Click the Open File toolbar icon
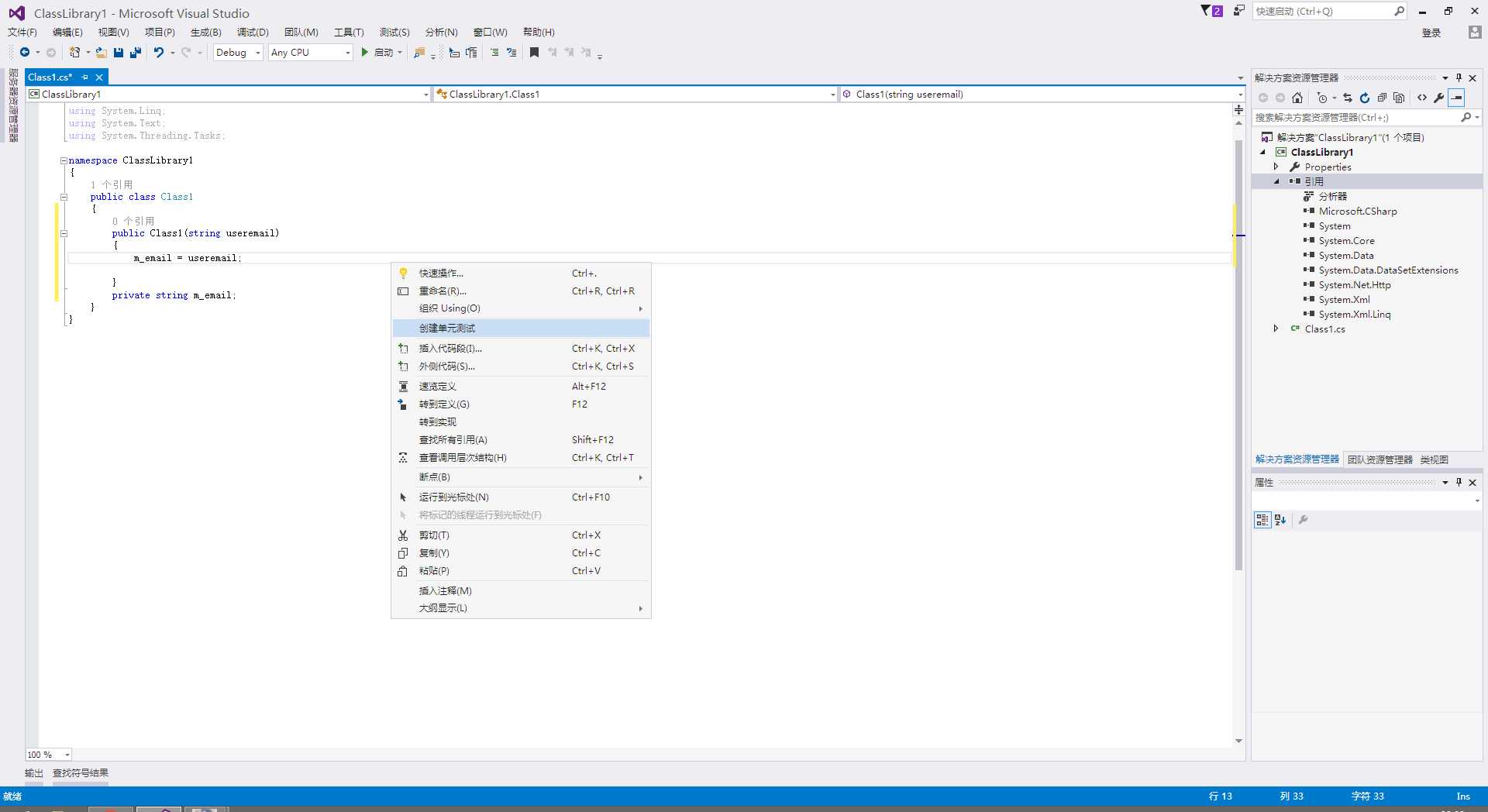 pos(102,53)
